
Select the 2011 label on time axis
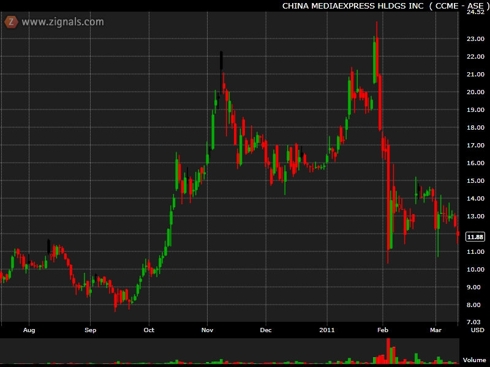click(327, 330)
